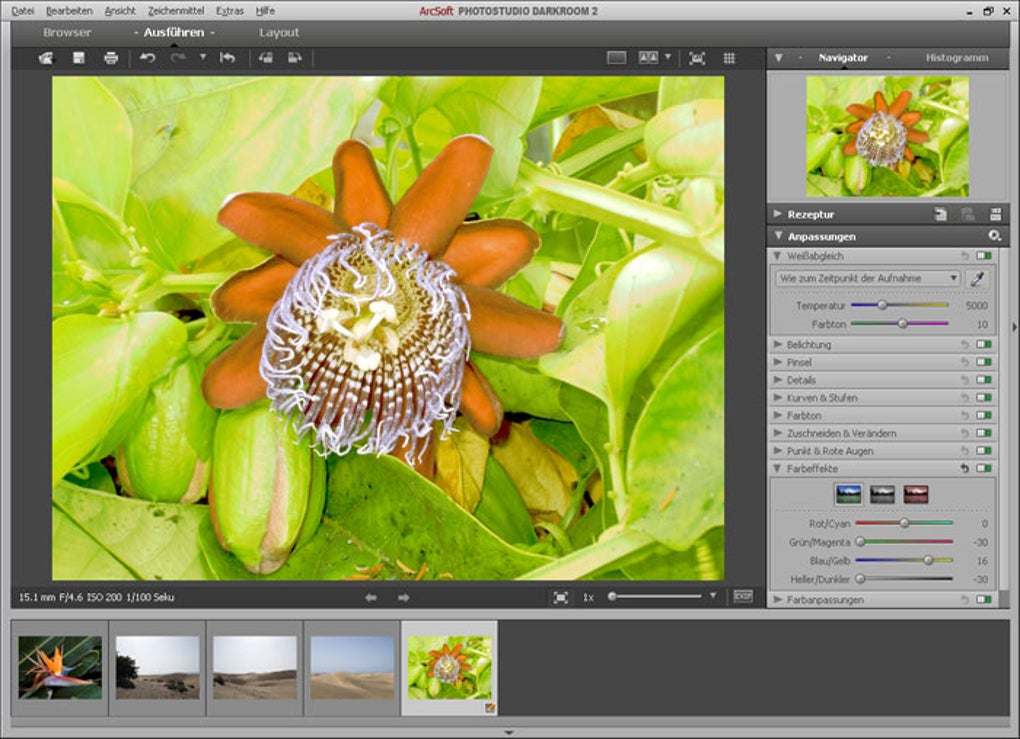Screen dimensions: 1020x739
Task: Show the grid overlay icon
Action: coord(729,58)
